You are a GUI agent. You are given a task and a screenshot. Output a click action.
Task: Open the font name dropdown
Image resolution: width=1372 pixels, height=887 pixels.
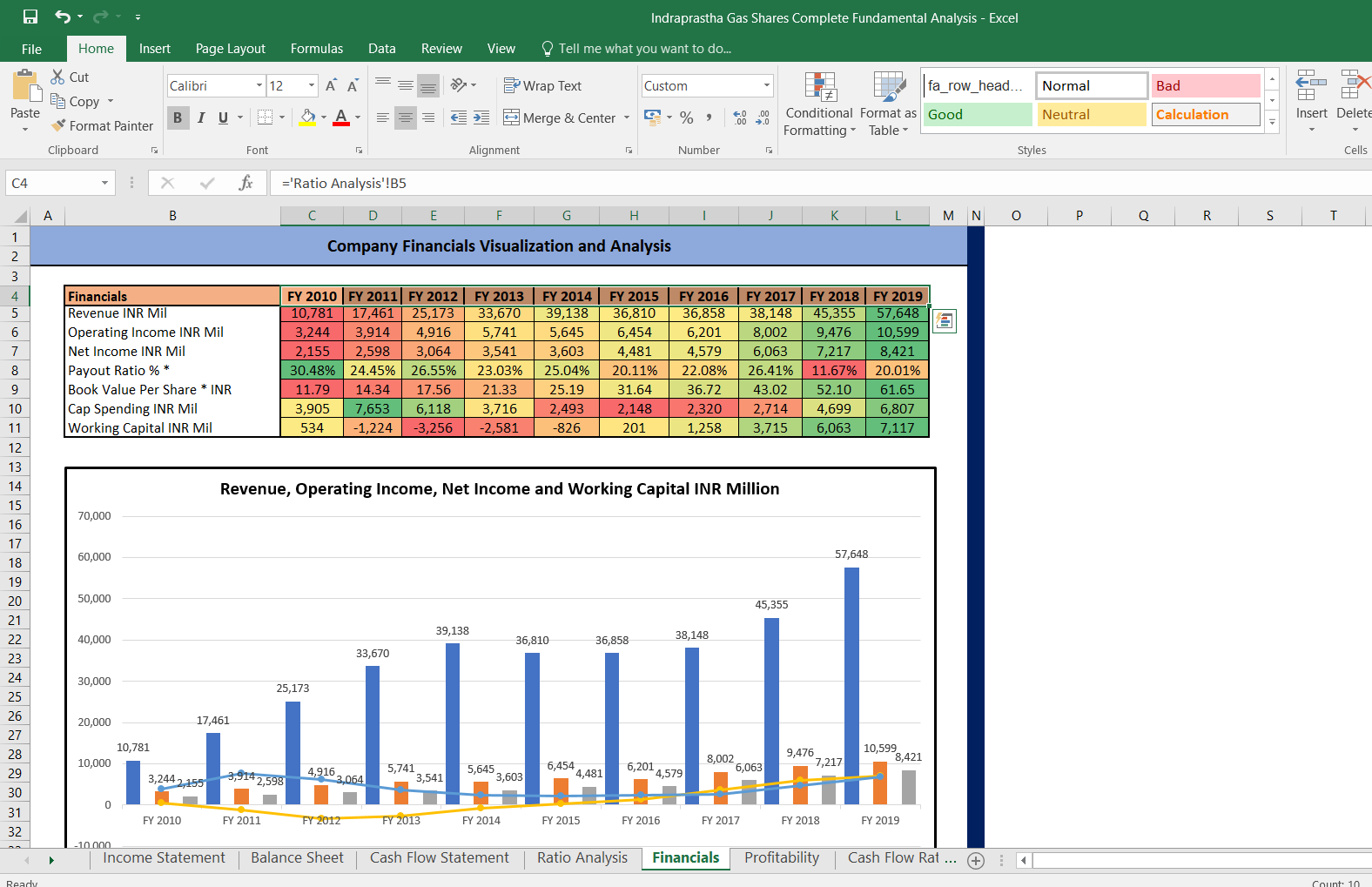point(259,85)
